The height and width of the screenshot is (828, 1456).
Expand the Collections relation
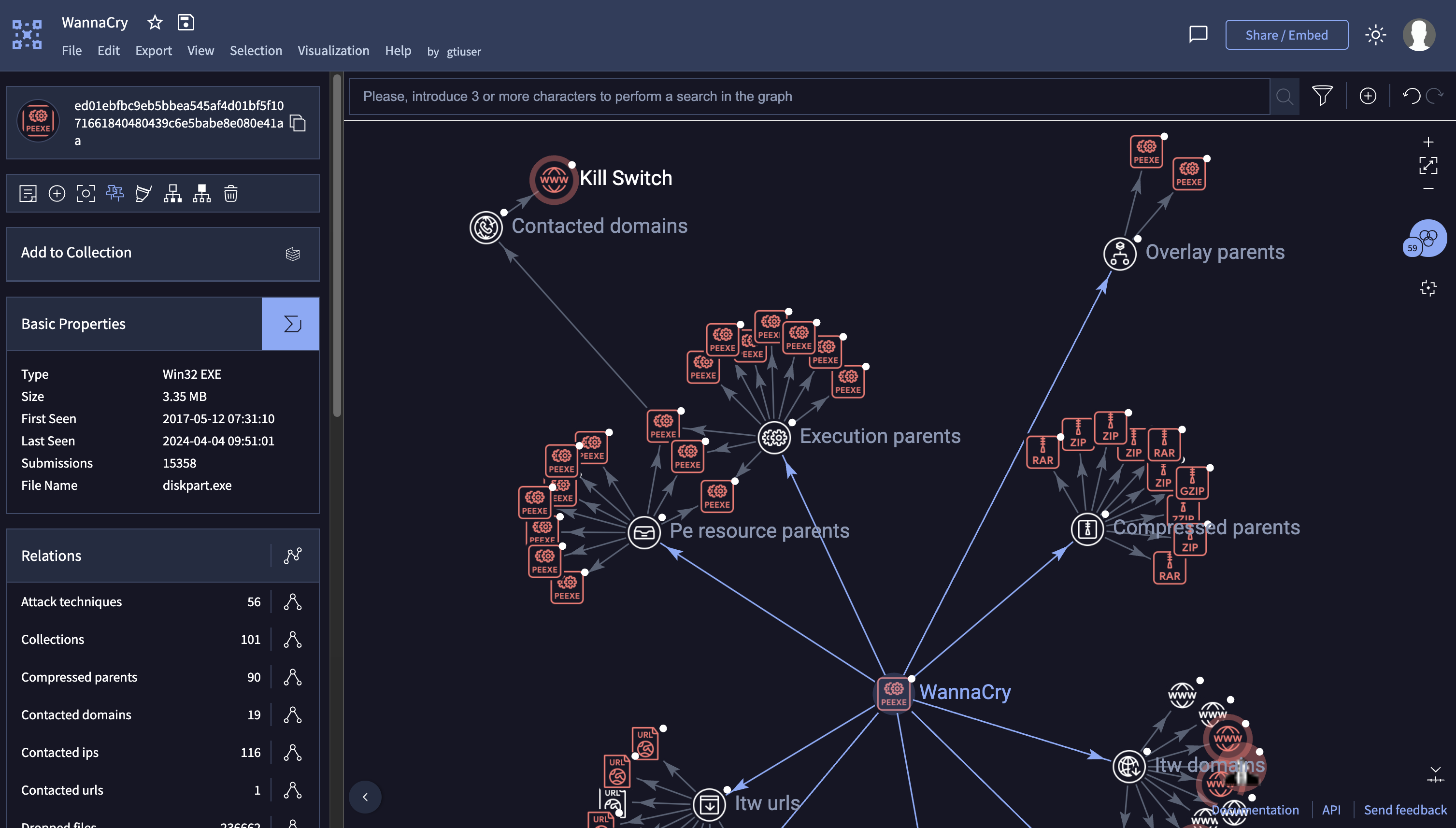[x=293, y=639]
